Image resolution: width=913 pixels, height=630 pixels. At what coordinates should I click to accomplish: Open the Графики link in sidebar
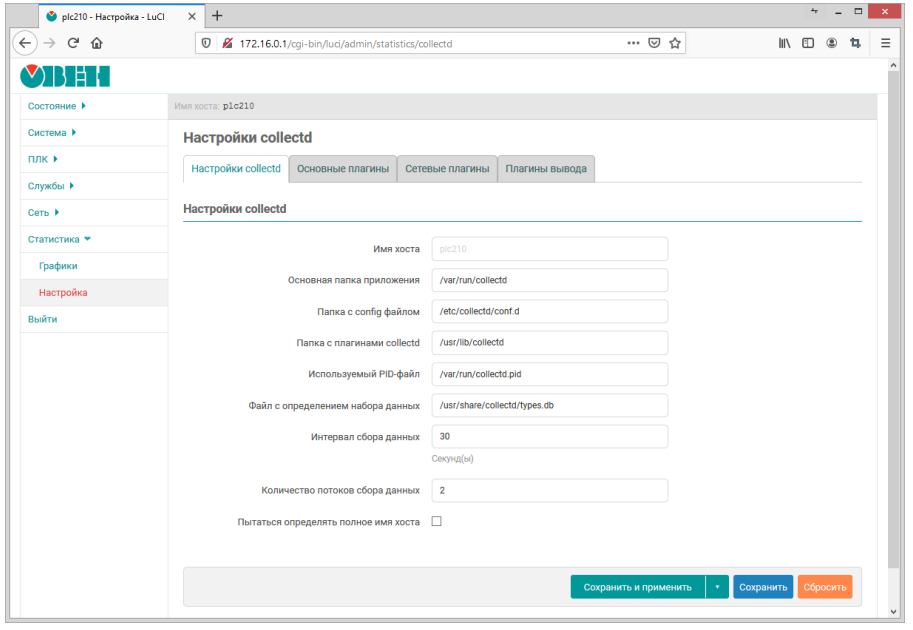(x=58, y=266)
